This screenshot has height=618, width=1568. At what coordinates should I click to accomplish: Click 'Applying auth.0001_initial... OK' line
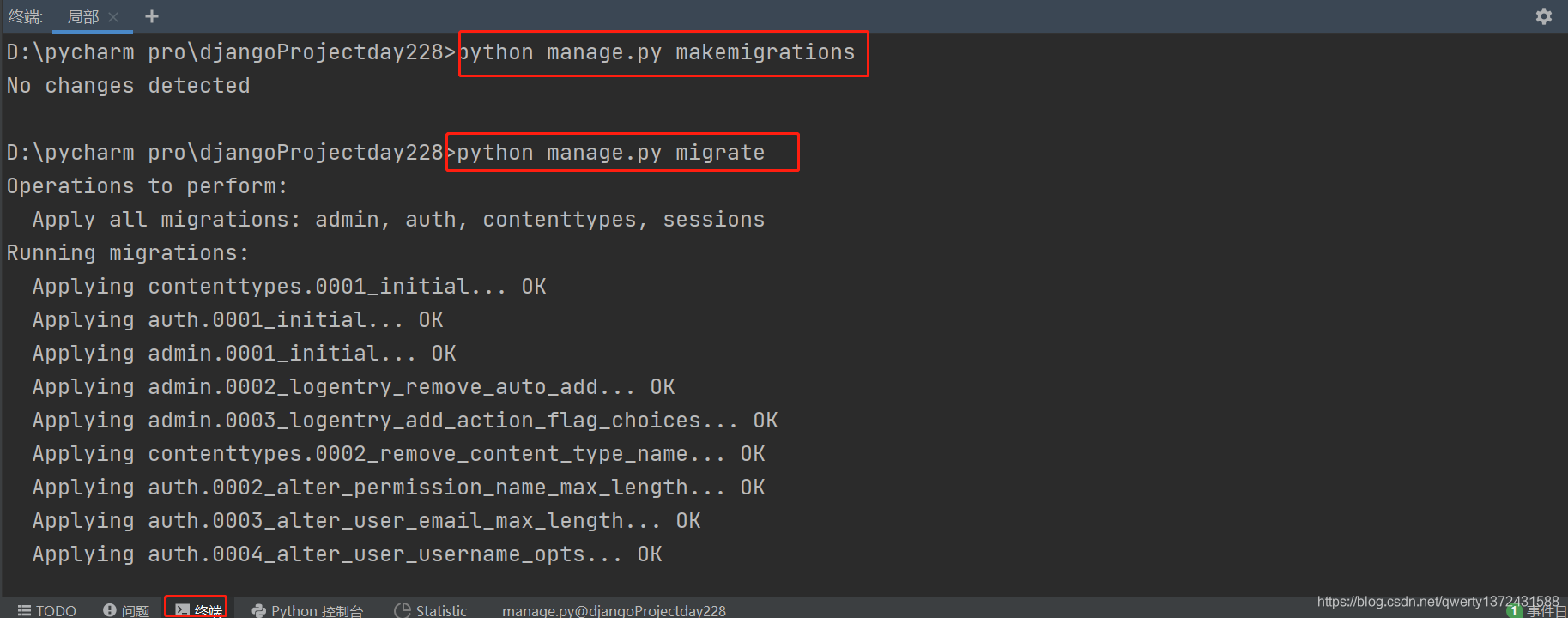click(238, 320)
